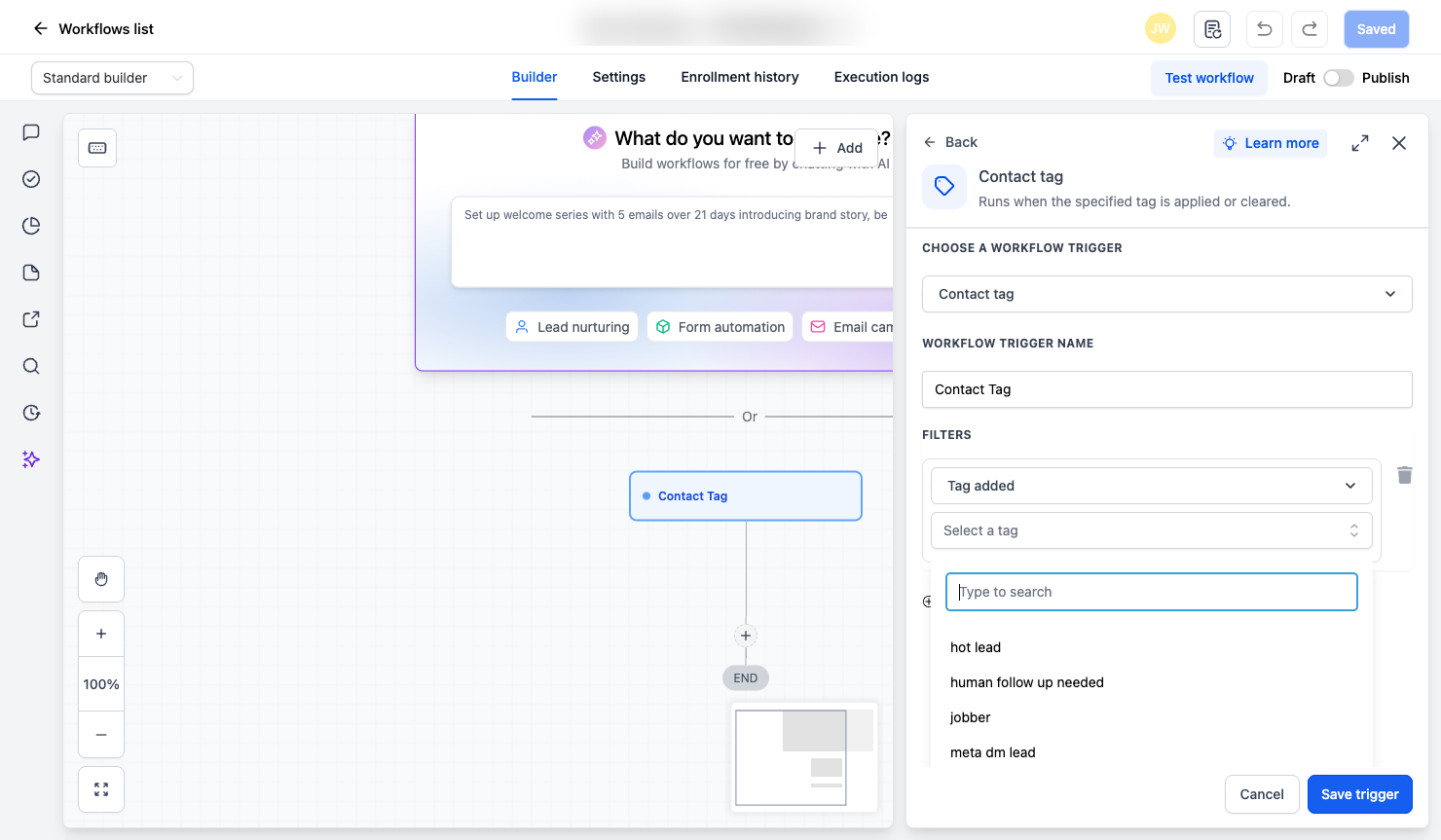Close the trigger settings panel
The width and height of the screenshot is (1441, 840).
pyautogui.click(x=1399, y=143)
